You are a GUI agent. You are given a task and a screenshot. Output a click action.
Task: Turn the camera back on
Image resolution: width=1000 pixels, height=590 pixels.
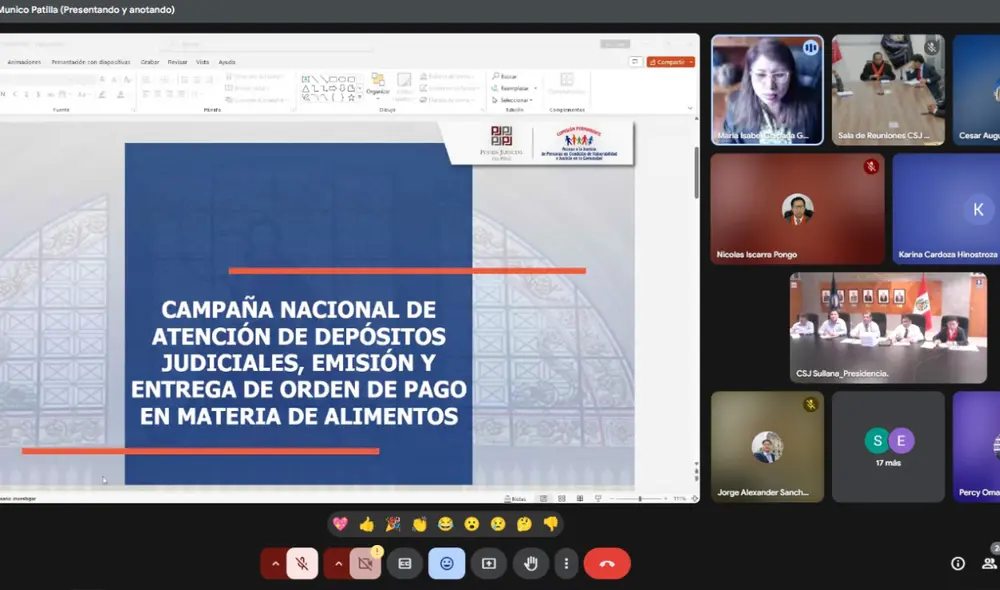(x=365, y=563)
